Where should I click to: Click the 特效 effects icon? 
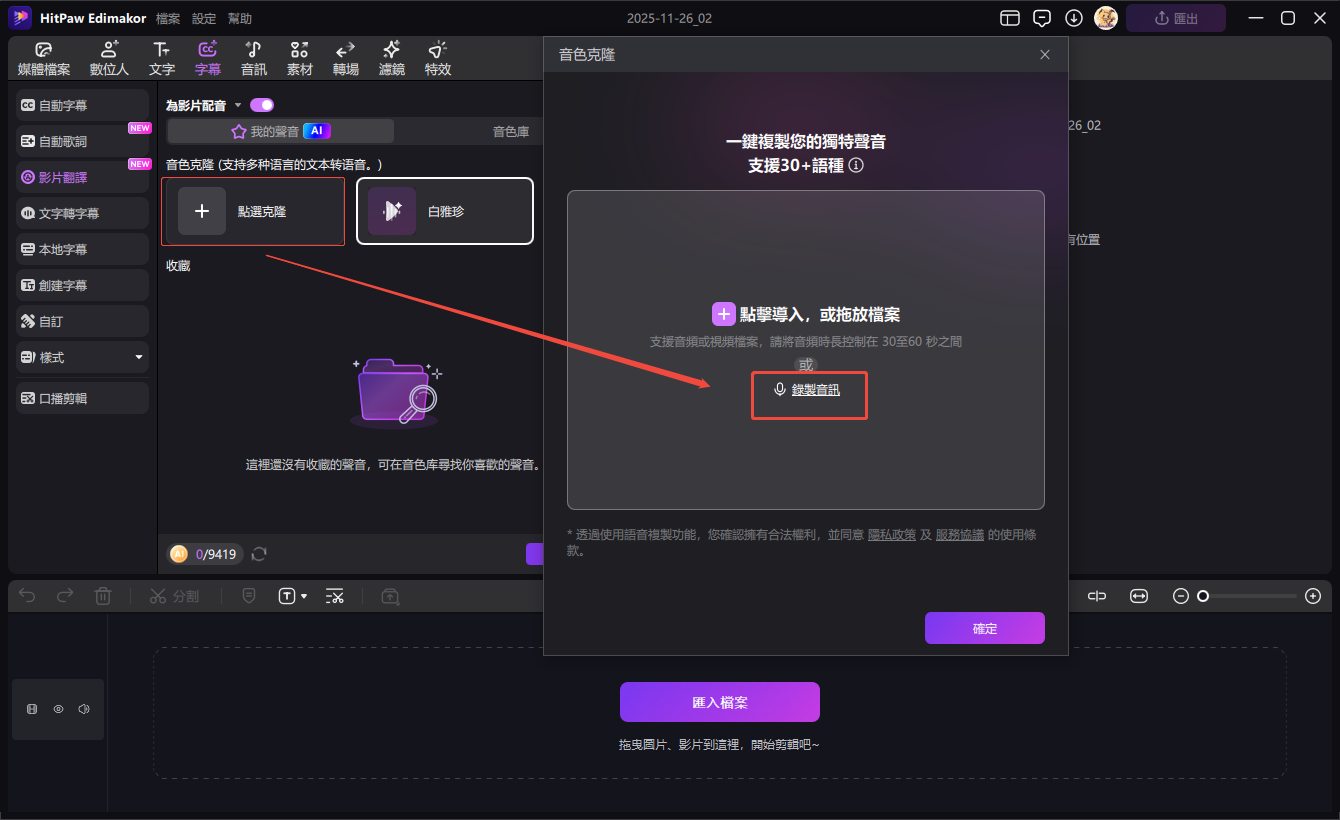[x=437, y=59]
